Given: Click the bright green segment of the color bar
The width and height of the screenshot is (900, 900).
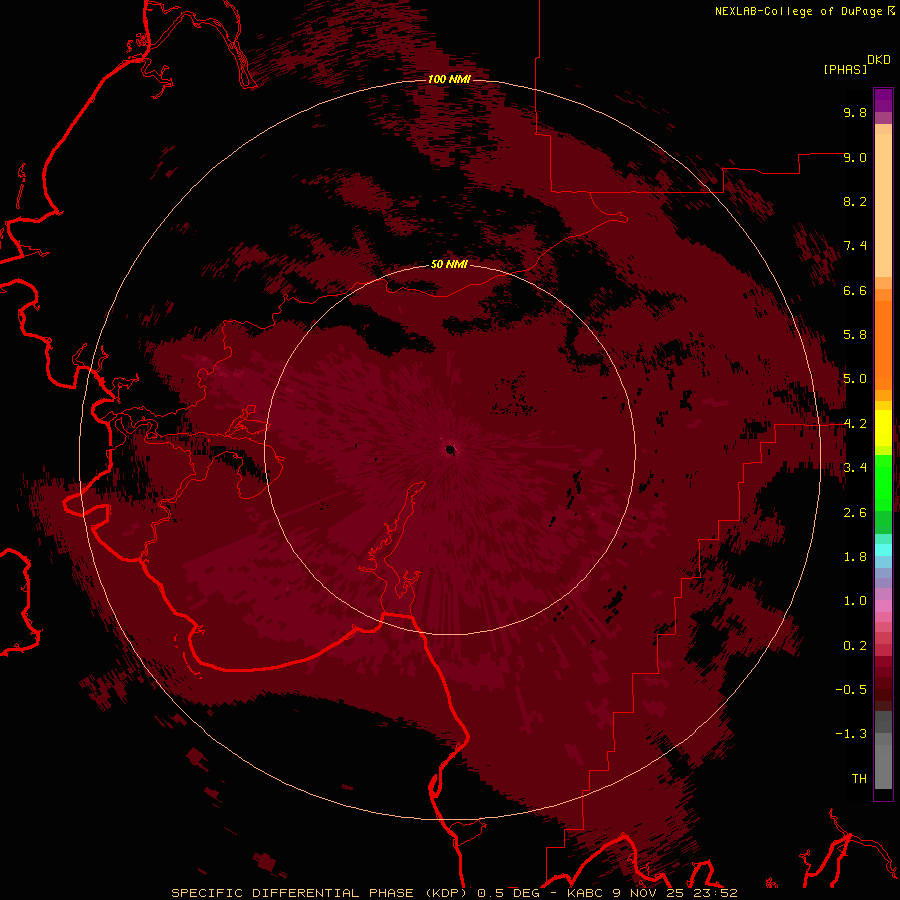Looking at the screenshot, I should [883, 482].
